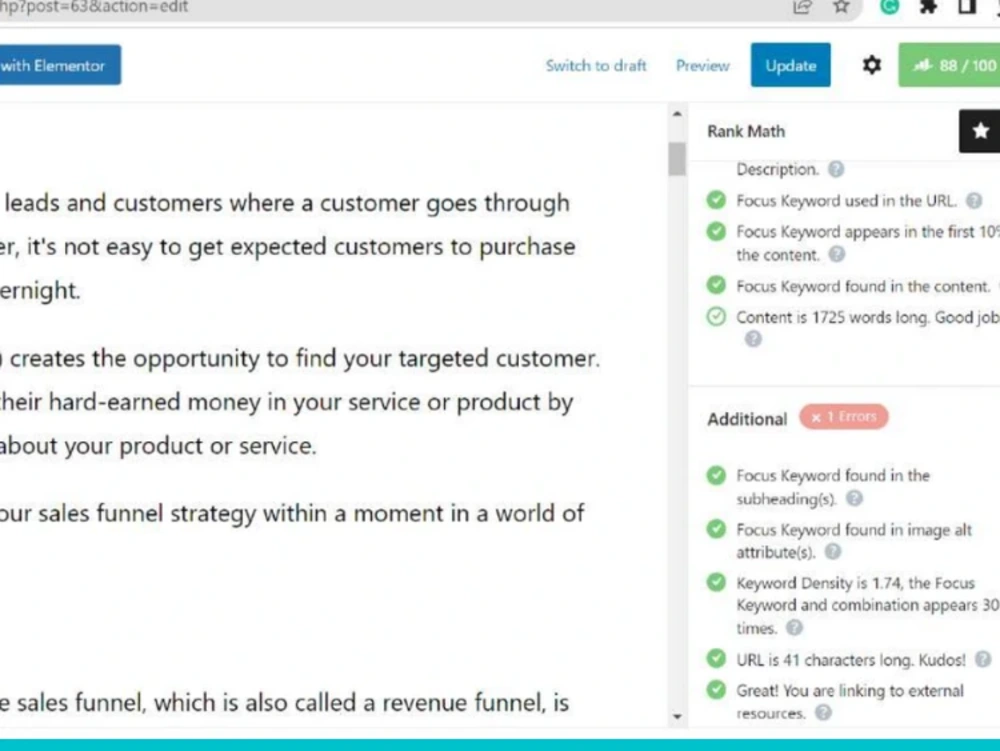
Task: Click help icon under Content is 1725 words
Action: click(x=753, y=339)
